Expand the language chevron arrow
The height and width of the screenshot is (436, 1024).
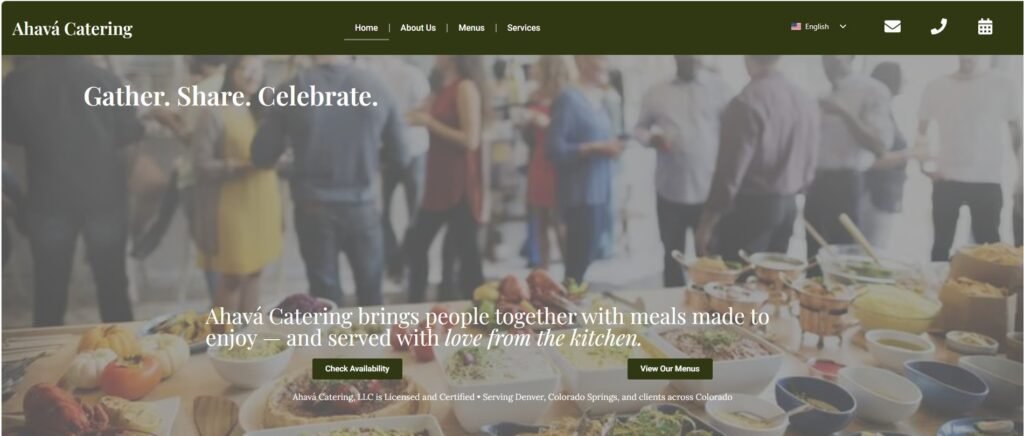tap(843, 27)
